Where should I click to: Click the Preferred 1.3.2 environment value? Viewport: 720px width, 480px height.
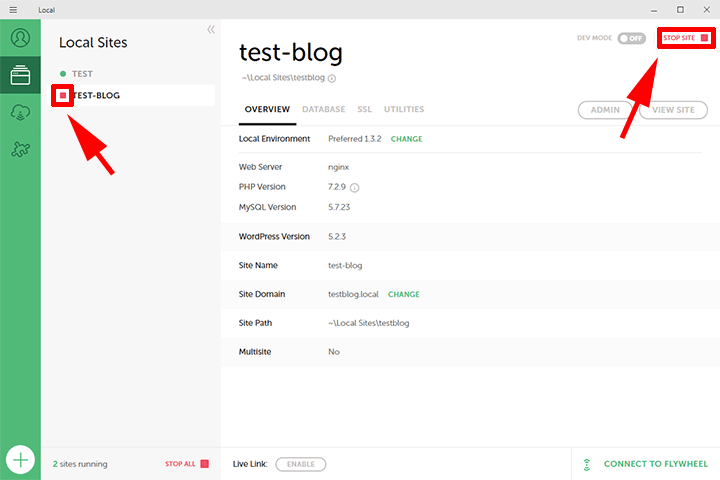pyautogui.click(x=354, y=139)
